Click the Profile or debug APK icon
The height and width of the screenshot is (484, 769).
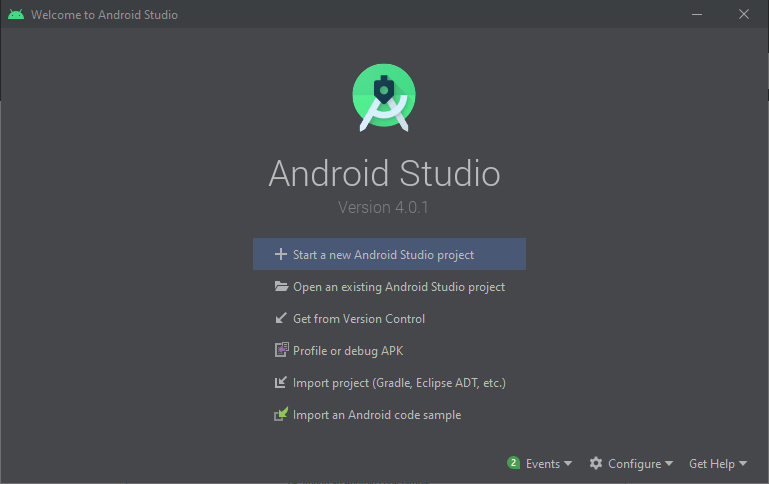[x=282, y=350]
